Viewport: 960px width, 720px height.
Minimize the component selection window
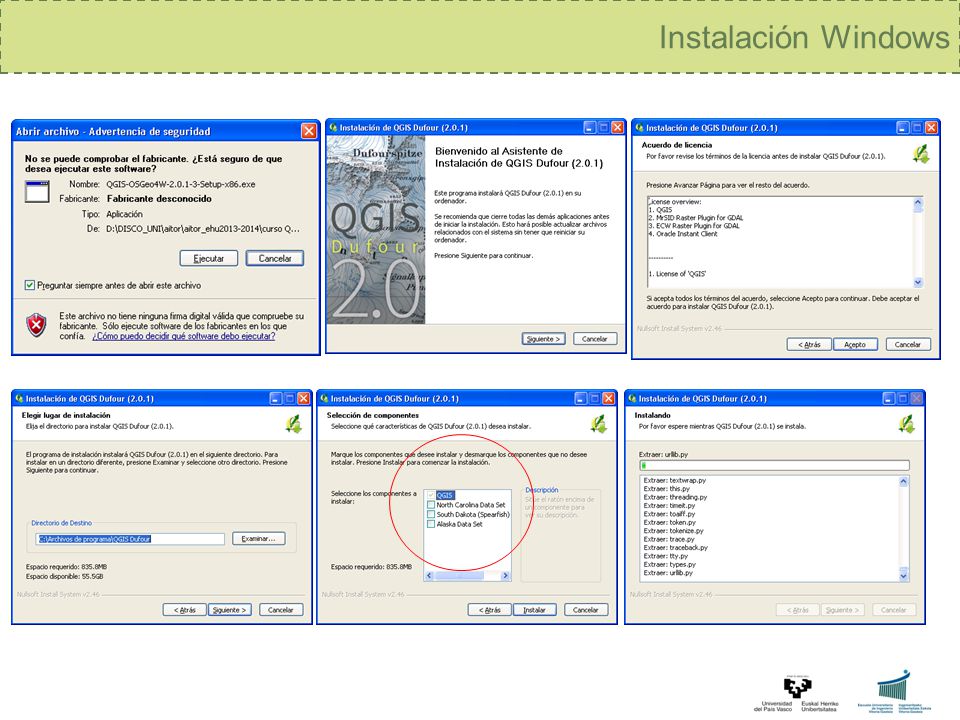pos(581,399)
